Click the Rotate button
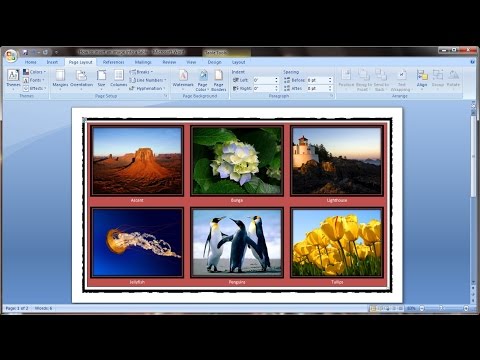Viewport: 480px width, 360px height. (453, 79)
